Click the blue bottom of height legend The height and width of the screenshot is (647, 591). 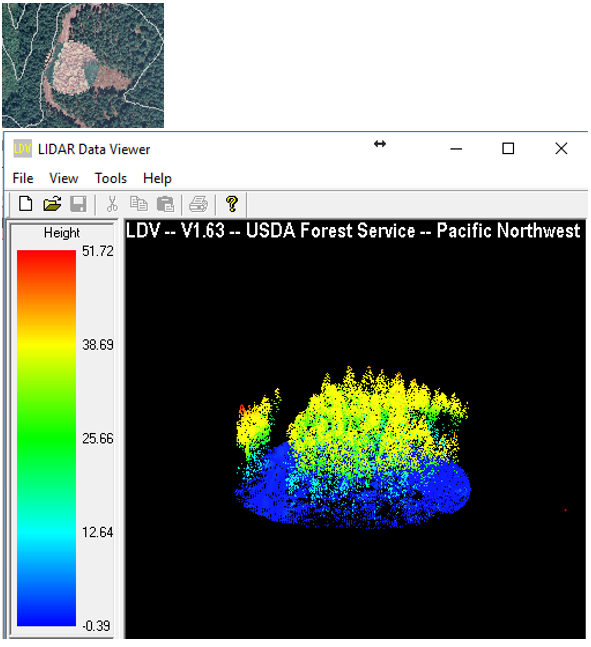(46, 615)
